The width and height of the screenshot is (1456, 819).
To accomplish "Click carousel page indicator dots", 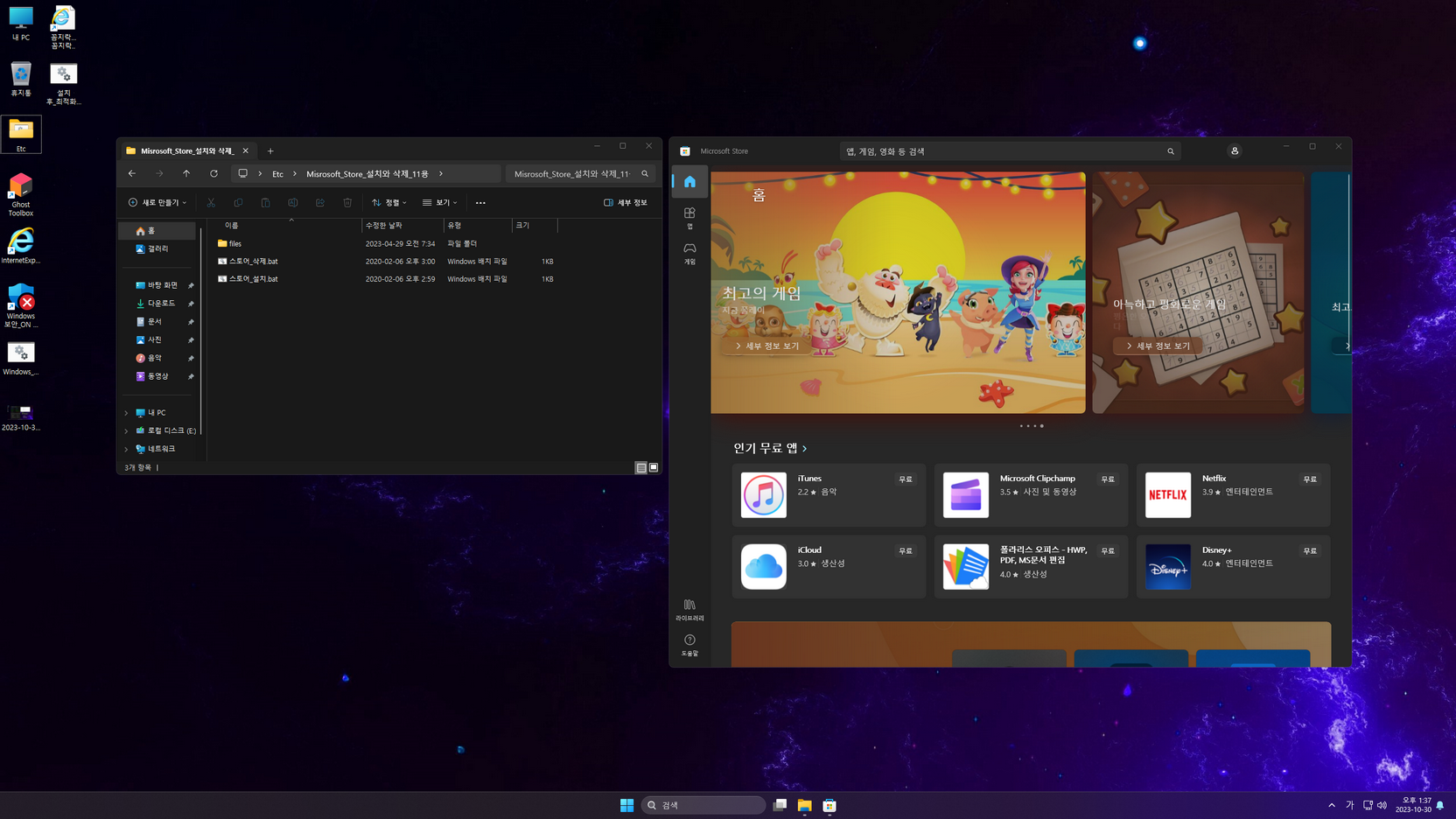I will [x=1032, y=426].
